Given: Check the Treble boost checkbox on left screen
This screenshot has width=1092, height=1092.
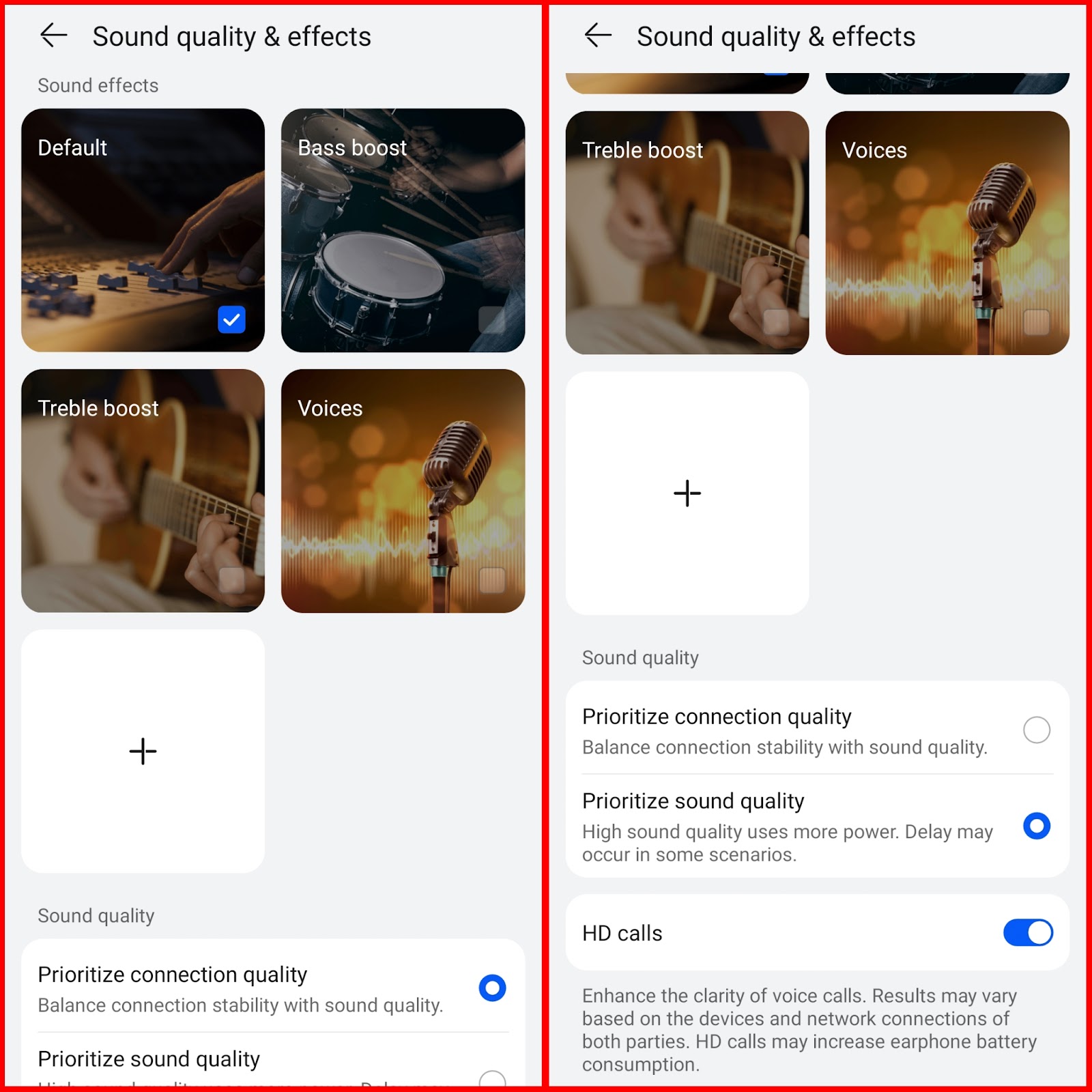Looking at the screenshot, I should 231,580.
